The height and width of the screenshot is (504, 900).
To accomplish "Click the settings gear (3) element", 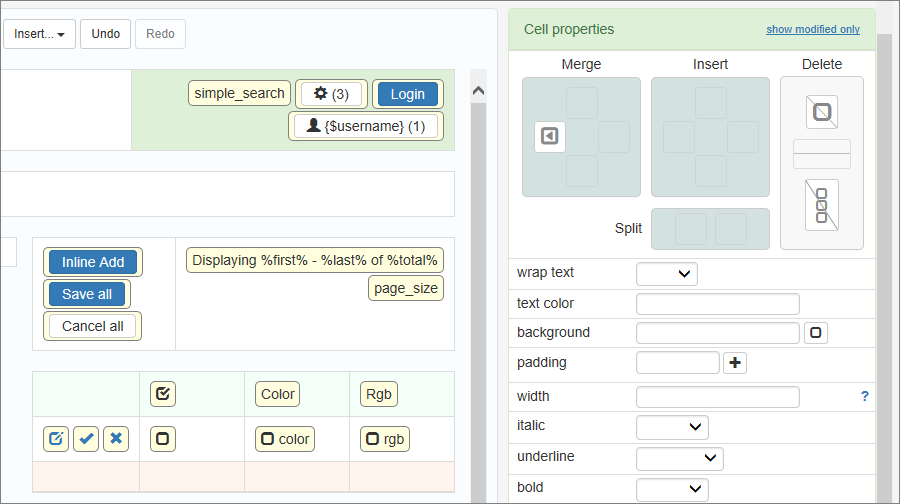I will point(333,94).
